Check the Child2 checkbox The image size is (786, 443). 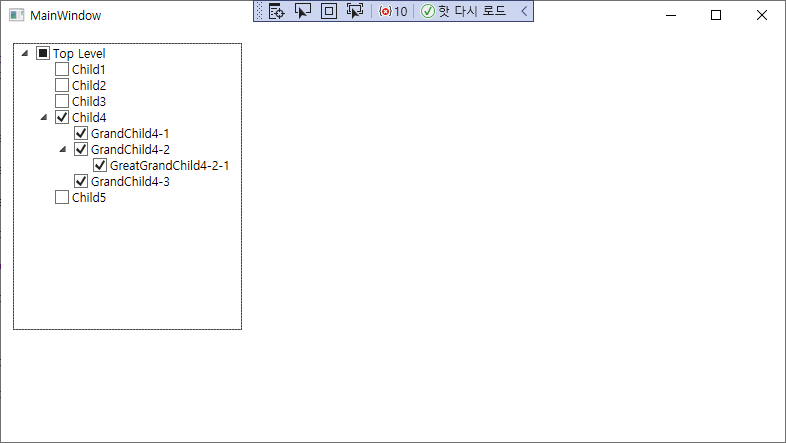click(62, 85)
